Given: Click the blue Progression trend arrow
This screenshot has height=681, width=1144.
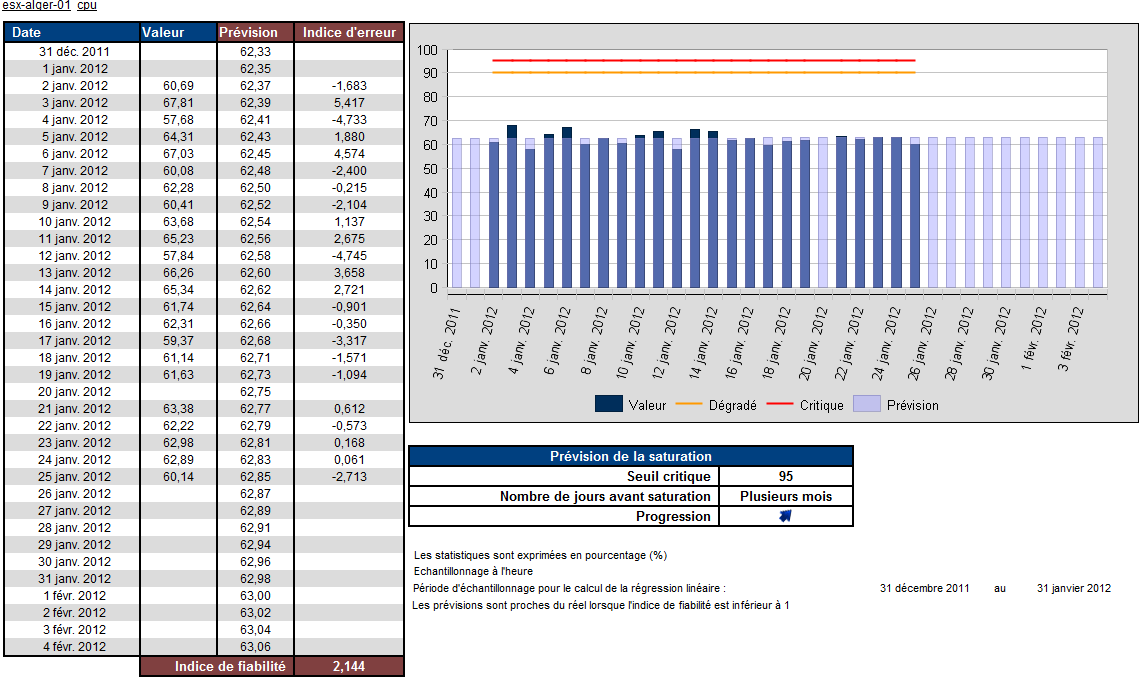Looking at the screenshot, I should click(x=785, y=516).
